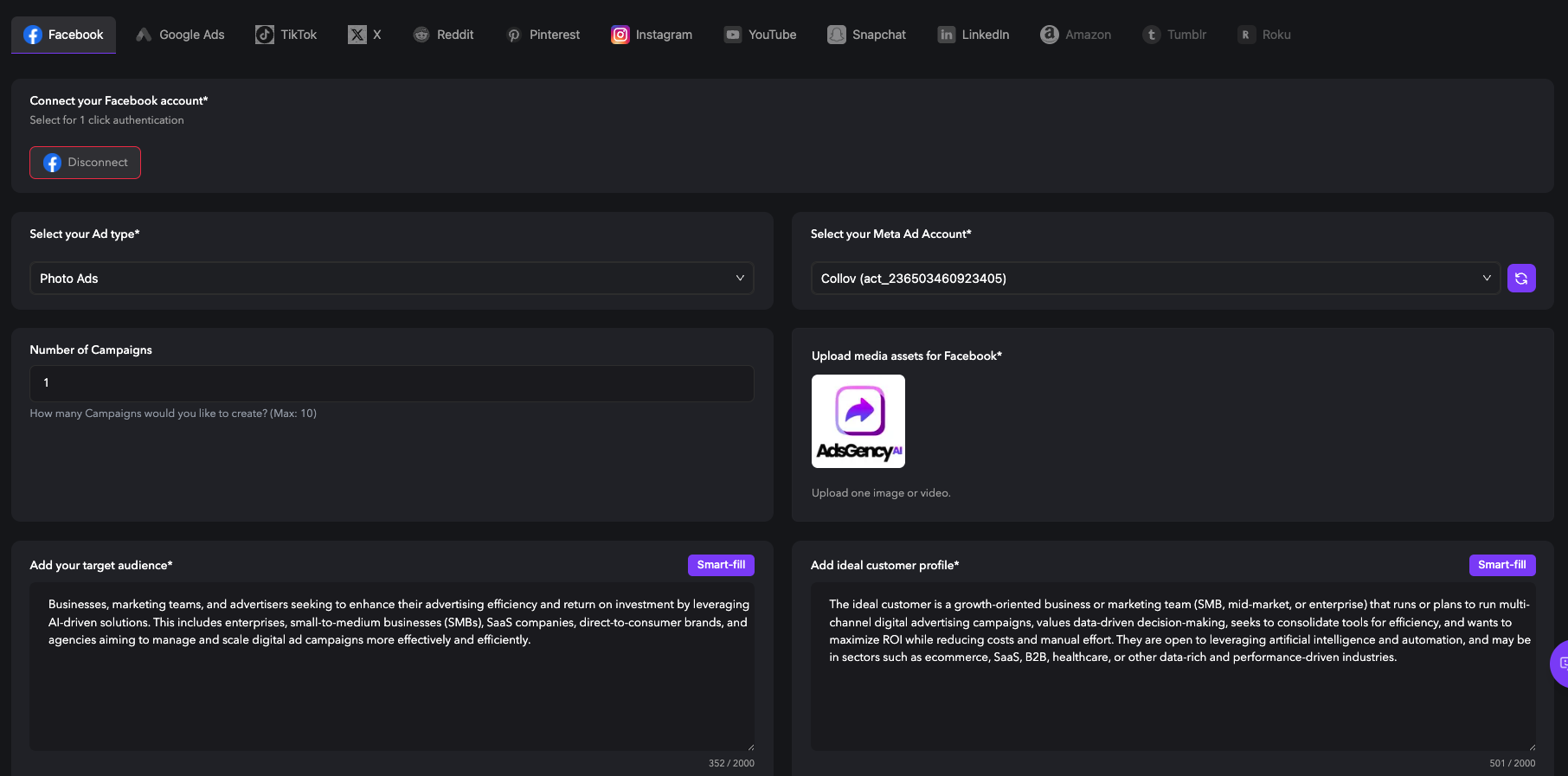Grab the customer profile resize handle
The image size is (1568, 776).
(x=1532, y=747)
